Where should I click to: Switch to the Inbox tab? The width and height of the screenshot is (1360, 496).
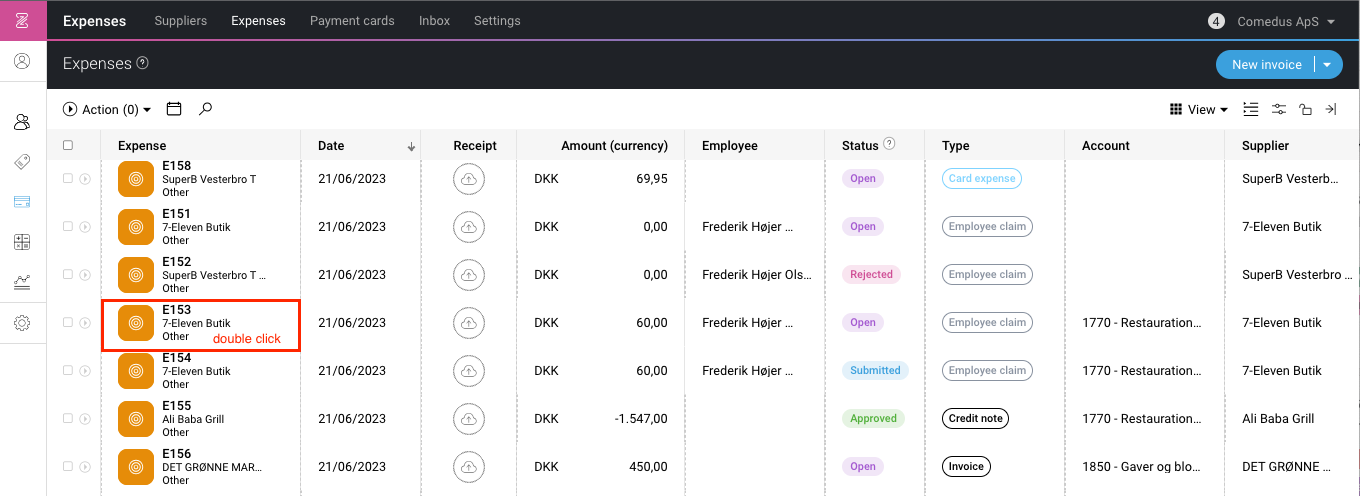tap(434, 20)
